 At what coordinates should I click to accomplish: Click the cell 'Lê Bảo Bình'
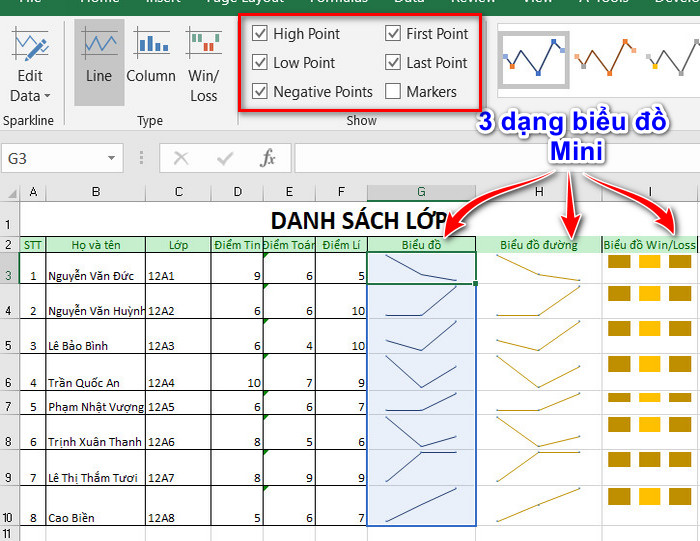pos(96,337)
